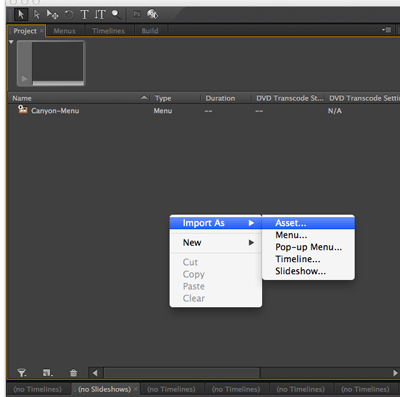The image size is (400, 397).
Task: Click the Canyon-Menu item icon
Action: pyautogui.click(x=23, y=109)
